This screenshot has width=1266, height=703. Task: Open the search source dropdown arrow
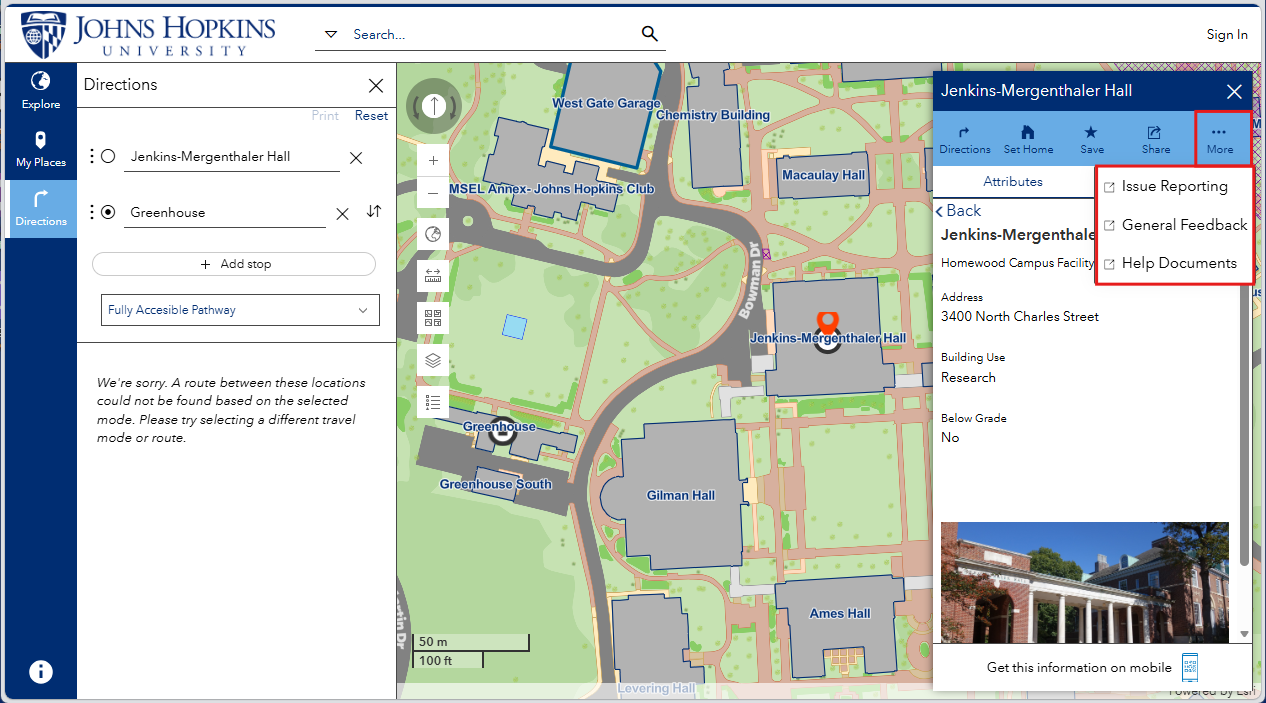pyautogui.click(x=332, y=34)
